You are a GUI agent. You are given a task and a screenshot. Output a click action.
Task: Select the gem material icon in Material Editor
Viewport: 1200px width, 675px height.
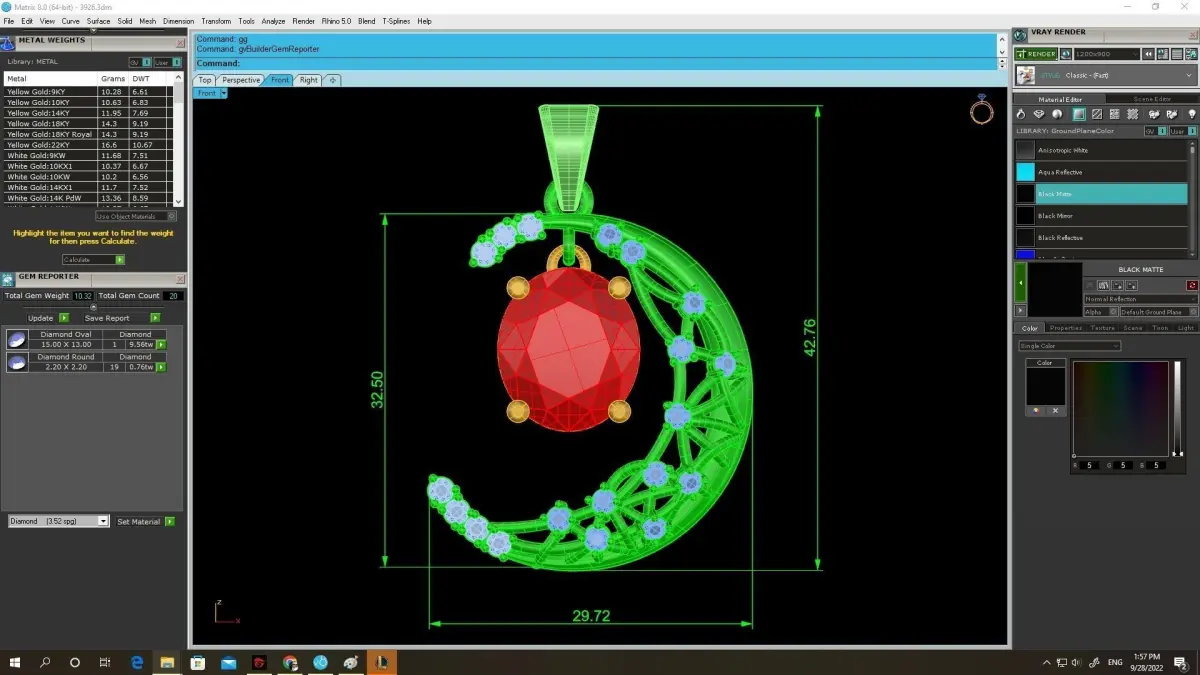coord(1039,114)
